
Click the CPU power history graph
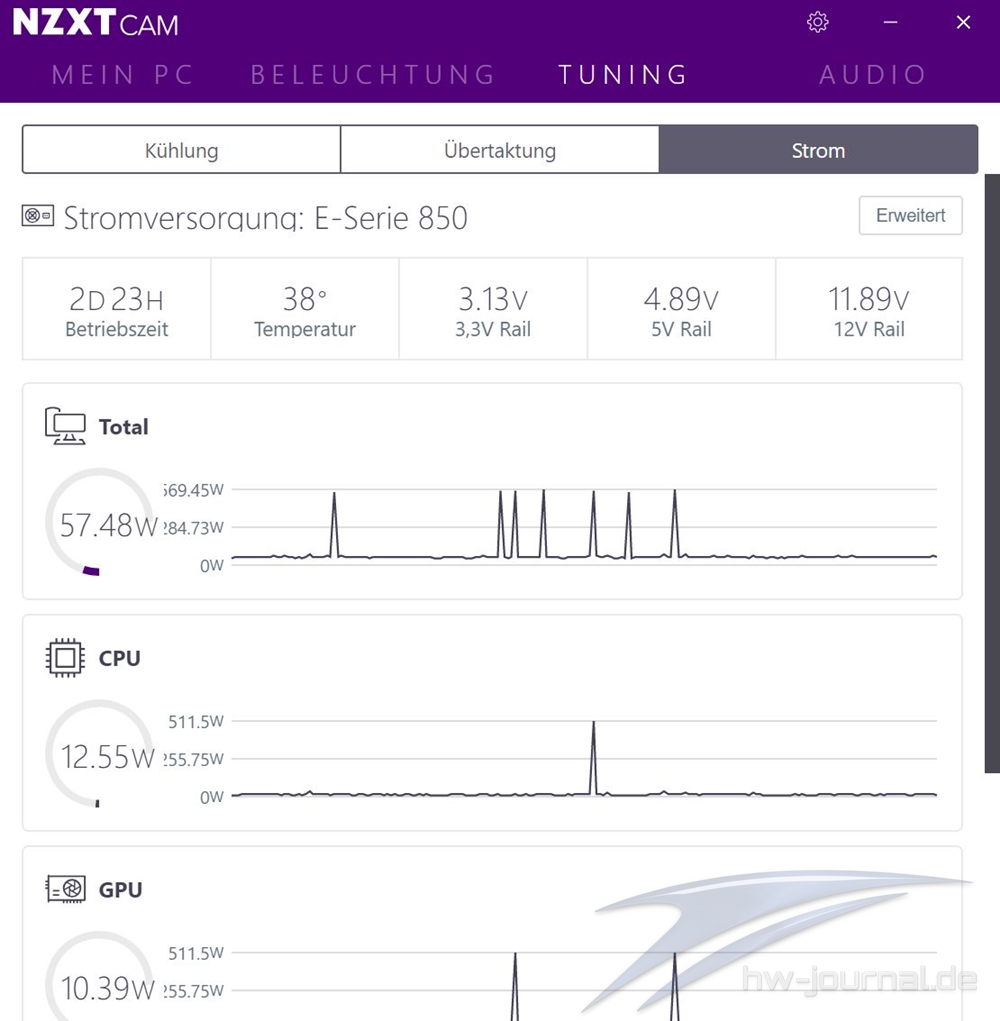pos(584,758)
